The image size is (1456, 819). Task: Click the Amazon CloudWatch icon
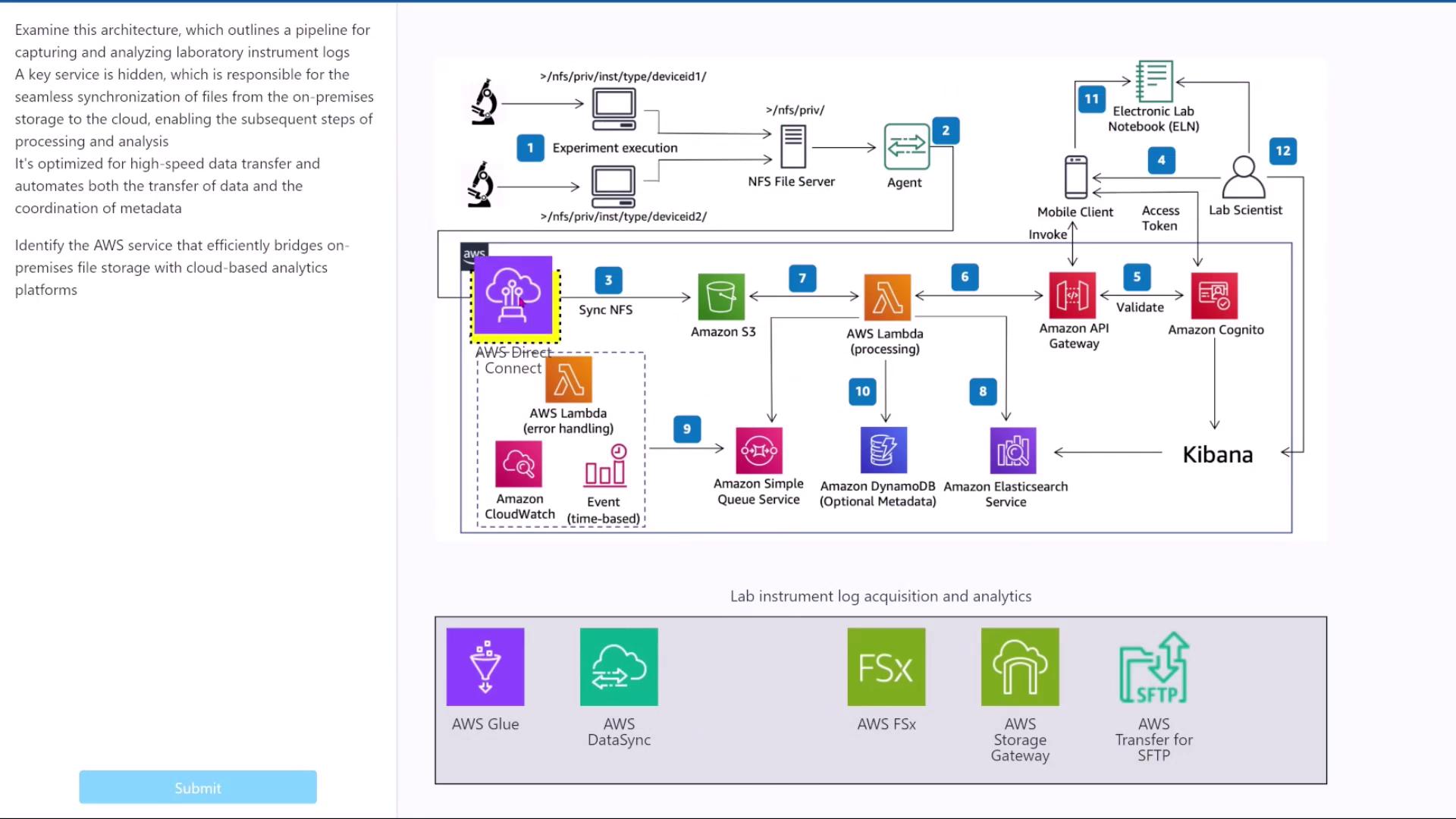[519, 463]
